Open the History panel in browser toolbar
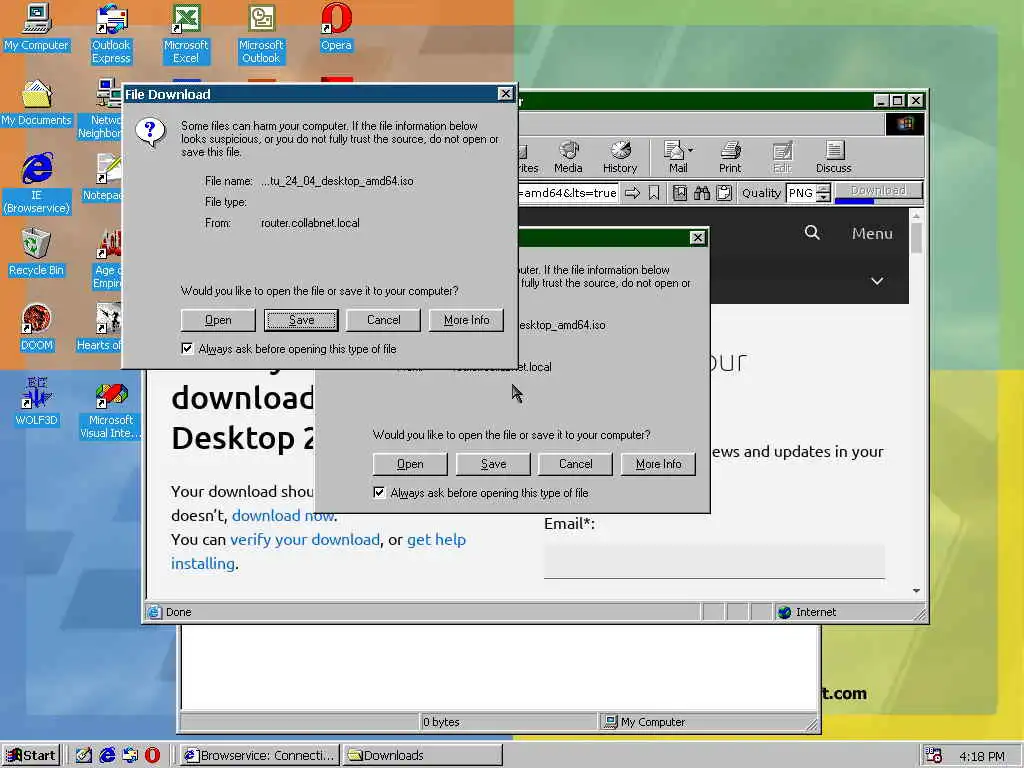The image size is (1024, 768). (x=620, y=157)
